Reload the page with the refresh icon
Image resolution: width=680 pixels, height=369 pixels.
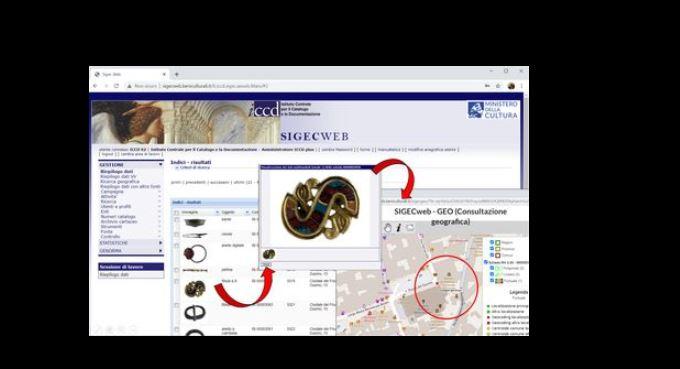[116, 86]
